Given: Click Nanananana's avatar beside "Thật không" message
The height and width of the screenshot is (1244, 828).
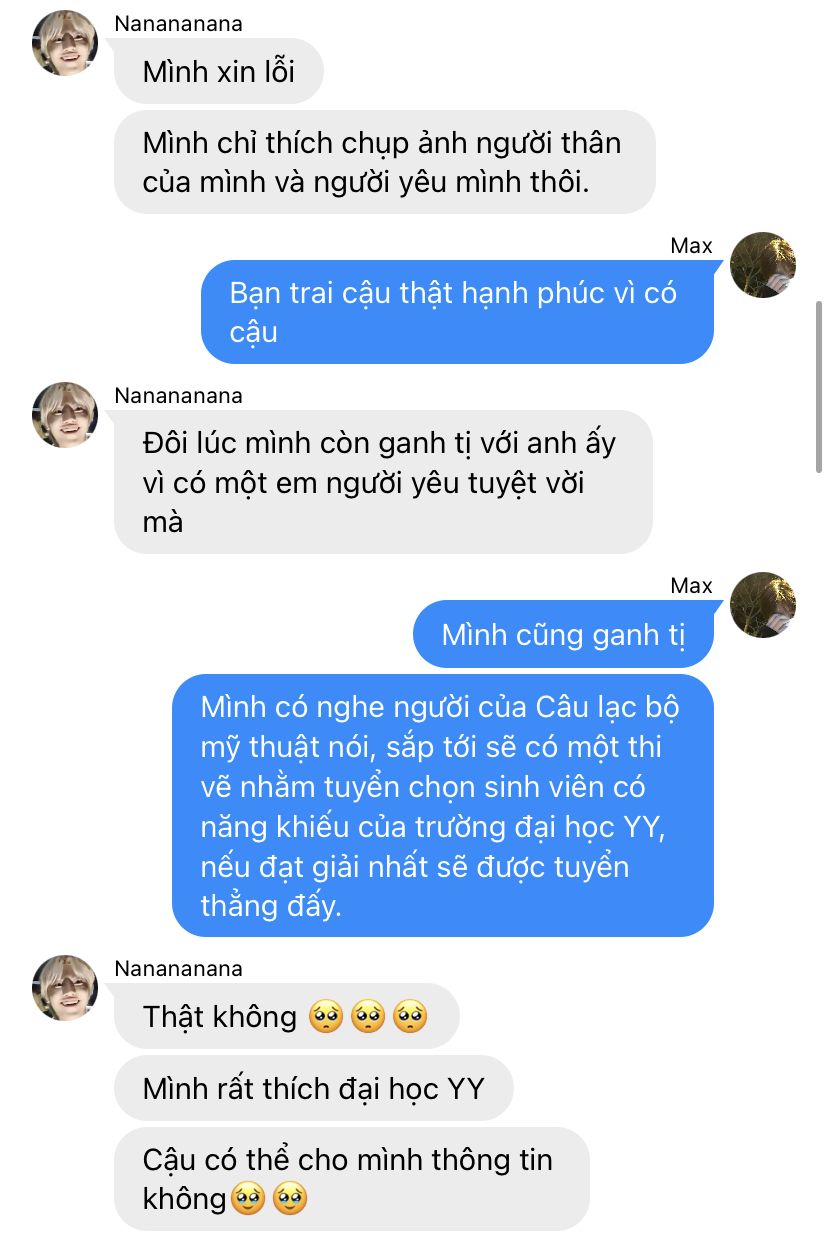Looking at the screenshot, I should [65, 987].
